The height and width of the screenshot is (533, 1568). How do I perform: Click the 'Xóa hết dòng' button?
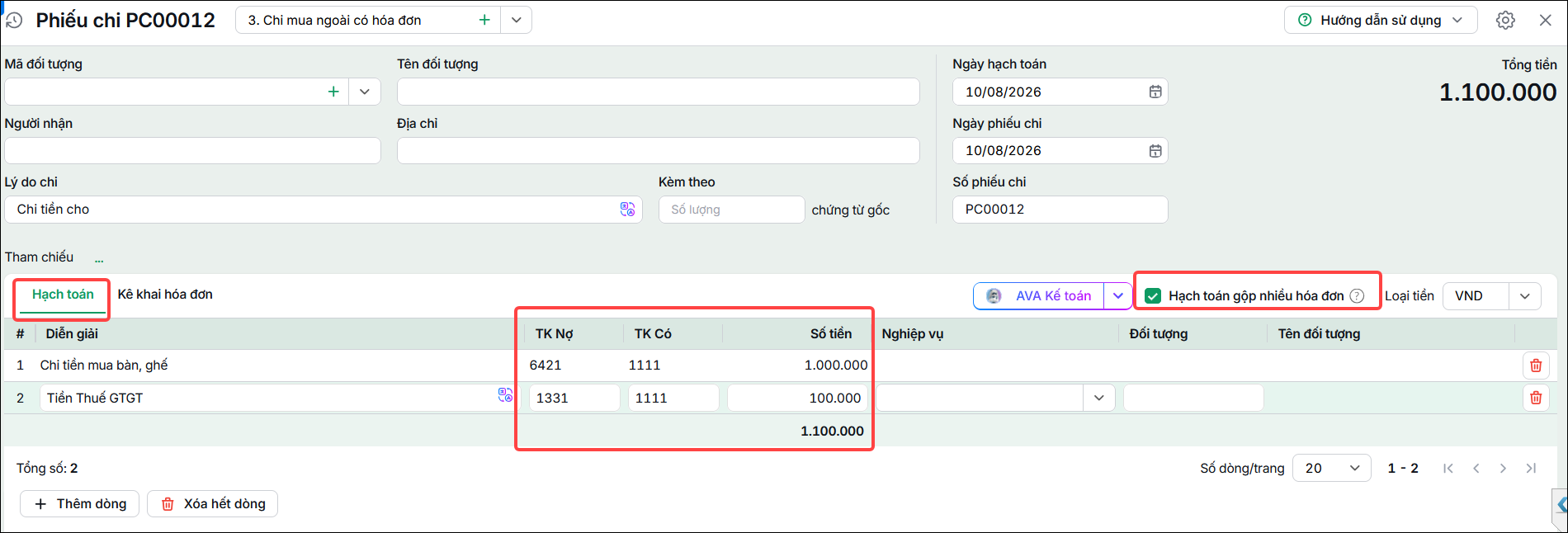point(212,503)
